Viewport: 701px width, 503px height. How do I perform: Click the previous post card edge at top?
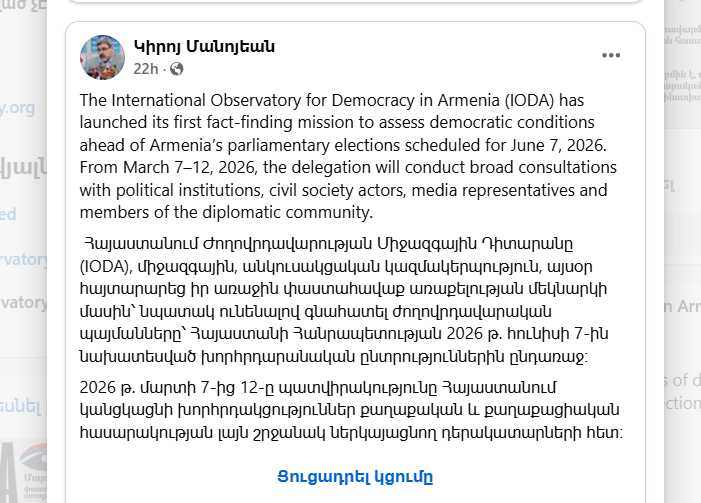click(x=355, y=2)
